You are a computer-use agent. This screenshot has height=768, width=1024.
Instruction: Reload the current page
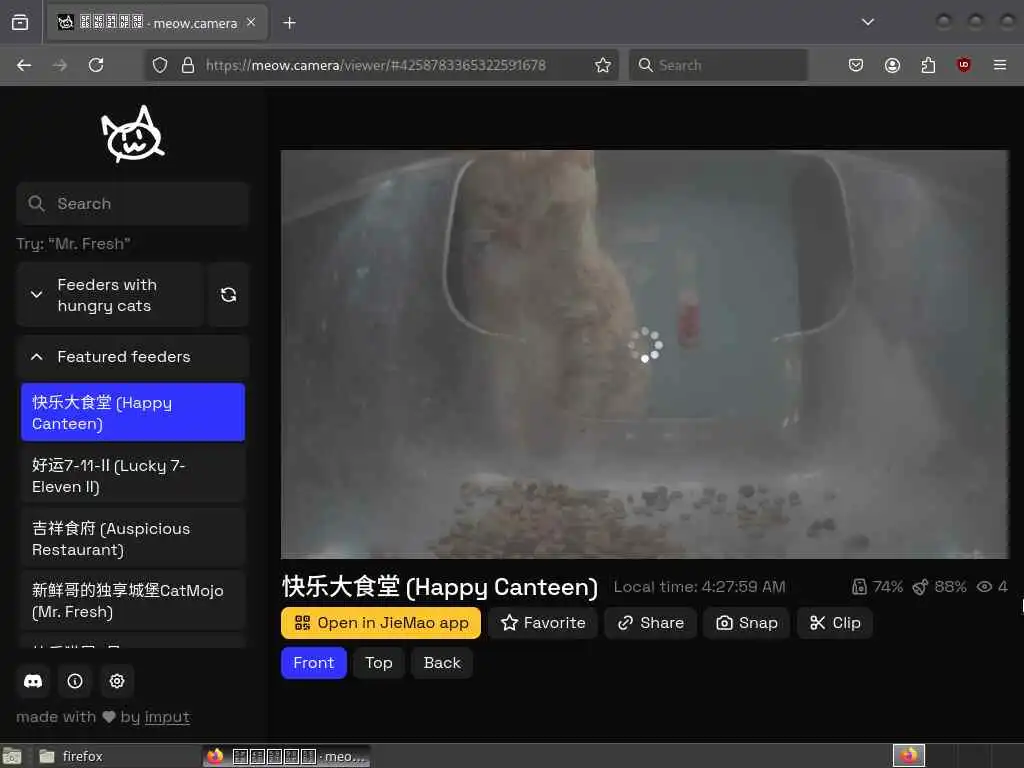point(96,65)
